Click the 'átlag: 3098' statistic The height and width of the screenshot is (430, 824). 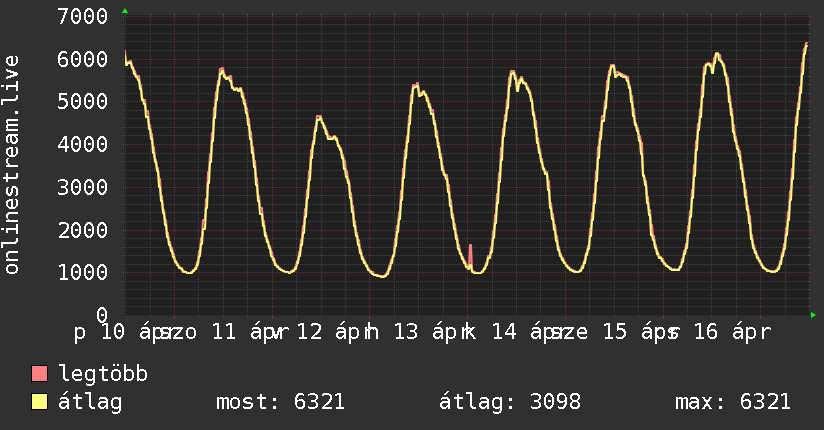point(510,402)
